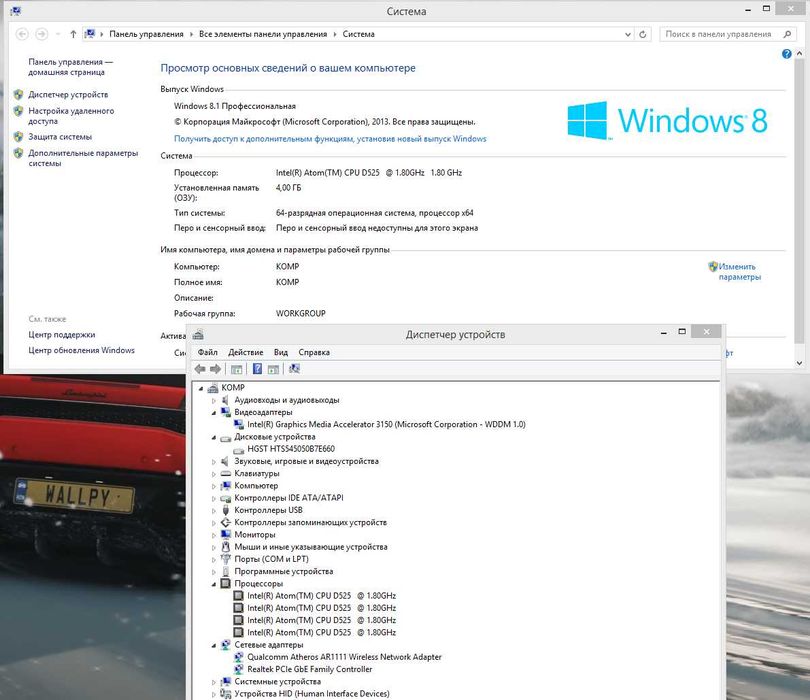Screen dimensions: 810x700
Task: Click Все элементы панели управления breadcrumb
Action: pyautogui.click(x=263, y=34)
